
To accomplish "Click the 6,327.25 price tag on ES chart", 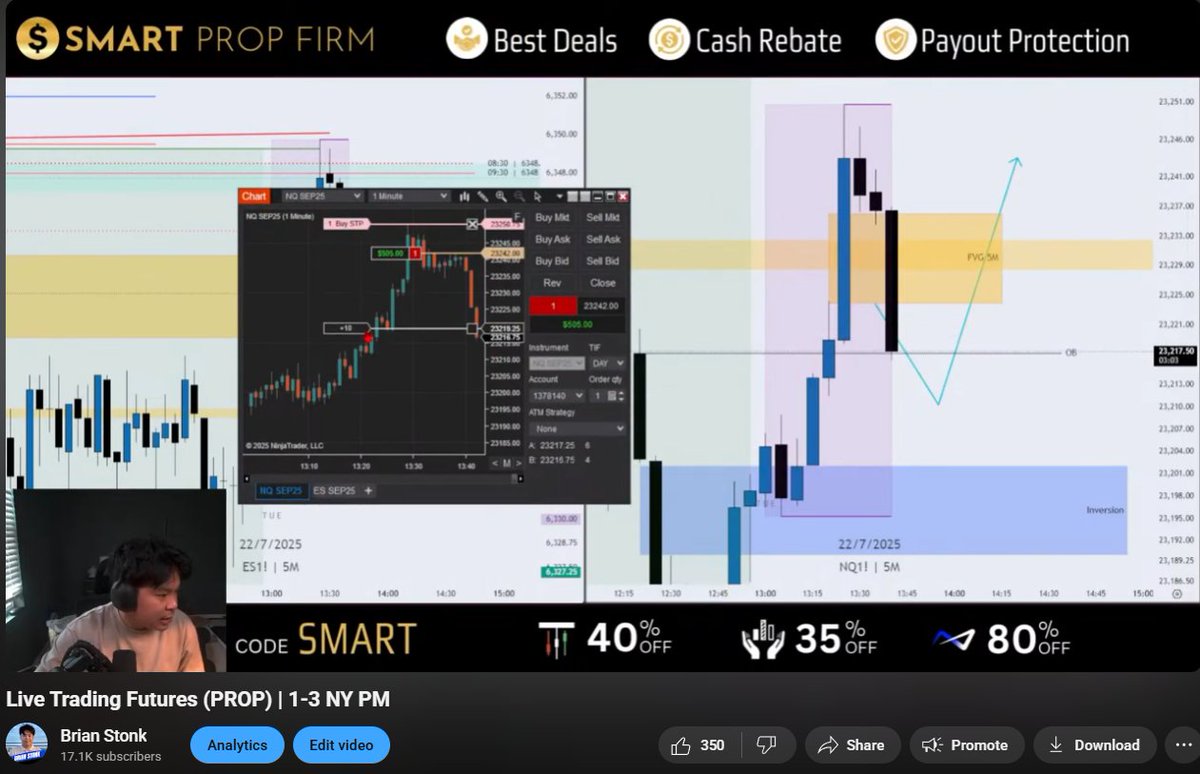I will click(x=559, y=572).
